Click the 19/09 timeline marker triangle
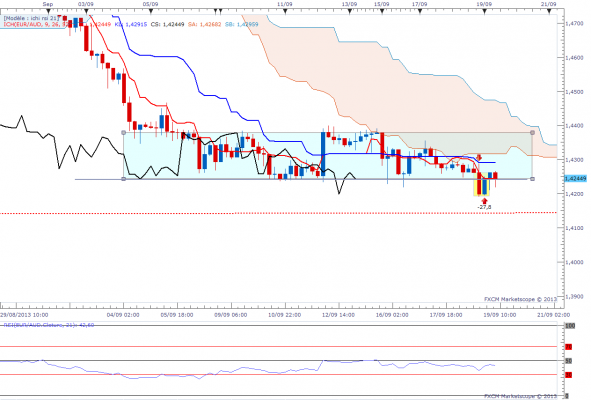The width and height of the screenshot is (591, 400). point(484,12)
